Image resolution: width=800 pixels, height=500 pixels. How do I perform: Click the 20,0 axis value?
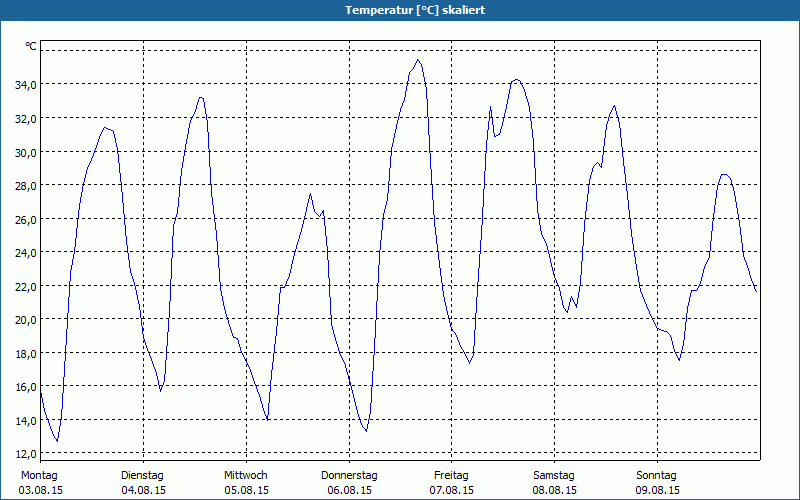click(x=25, y=320)
